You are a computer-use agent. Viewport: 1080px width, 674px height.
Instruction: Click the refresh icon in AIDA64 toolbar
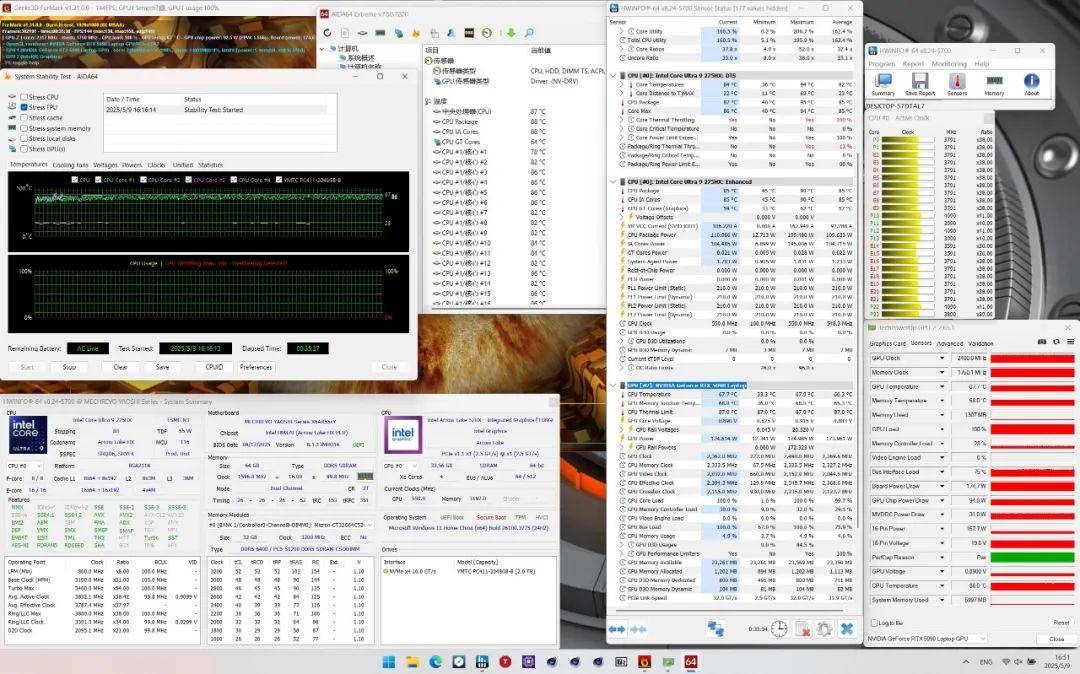pyautogui.click(x=327, y=32)
